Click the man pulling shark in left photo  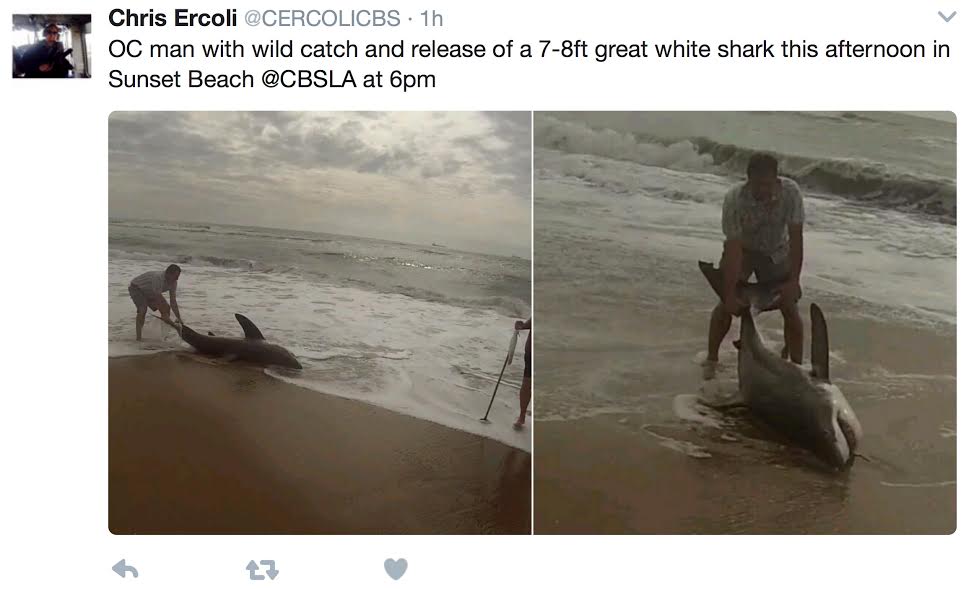[154, 301]
